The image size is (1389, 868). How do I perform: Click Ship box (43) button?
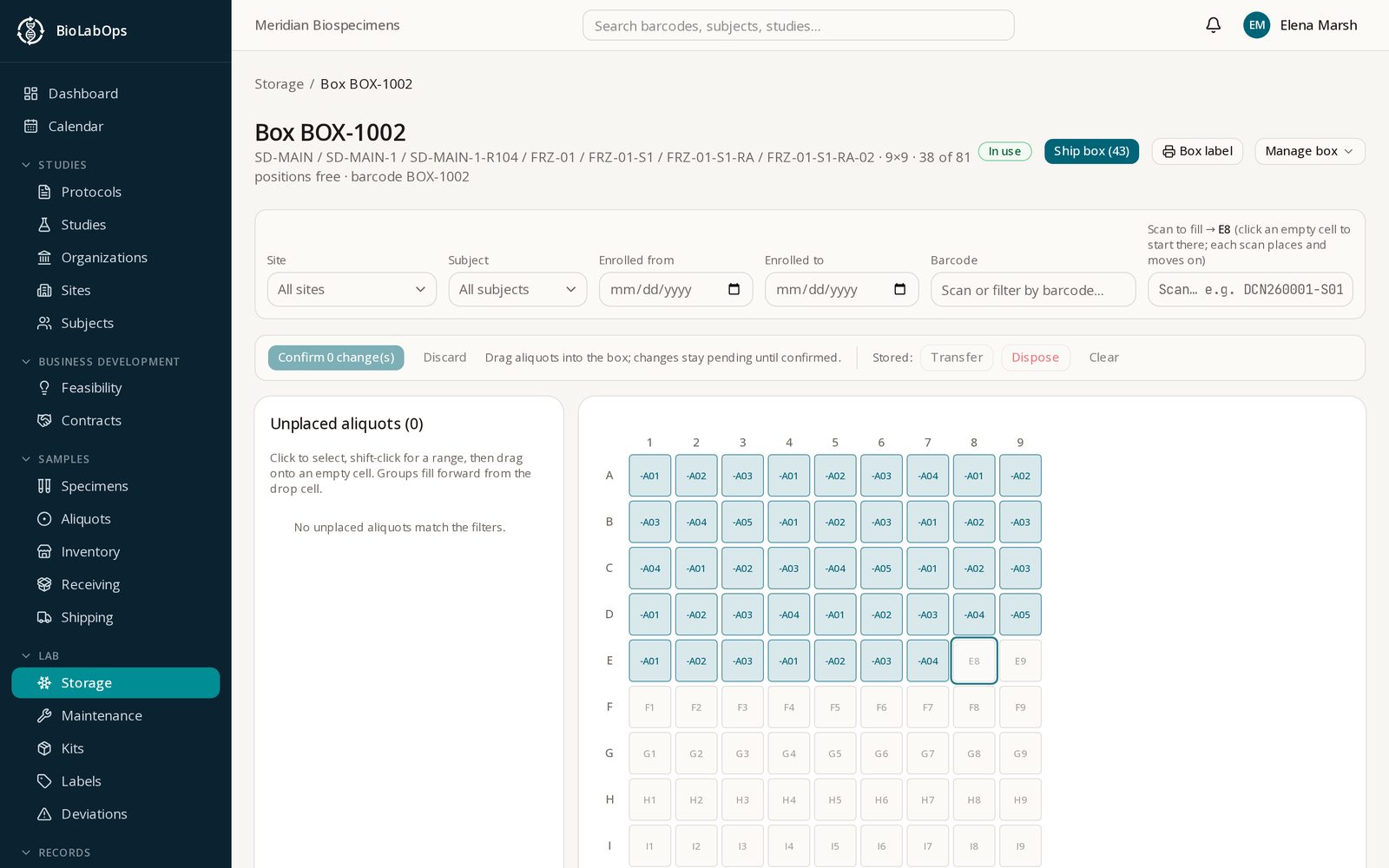pyautogui.click(x=1091, y=151)
